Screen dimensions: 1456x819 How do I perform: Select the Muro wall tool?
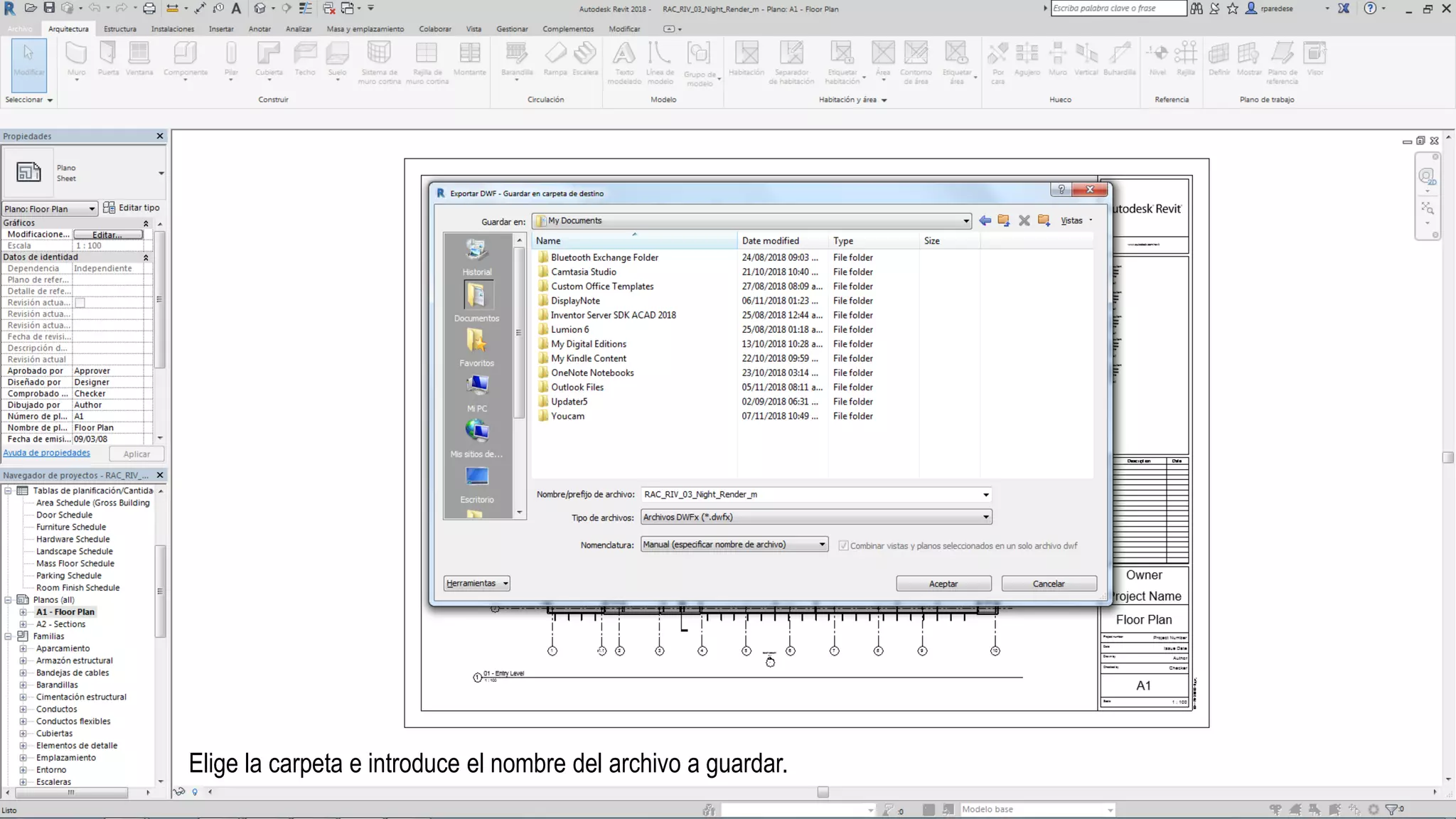click(x=76, y=60)
